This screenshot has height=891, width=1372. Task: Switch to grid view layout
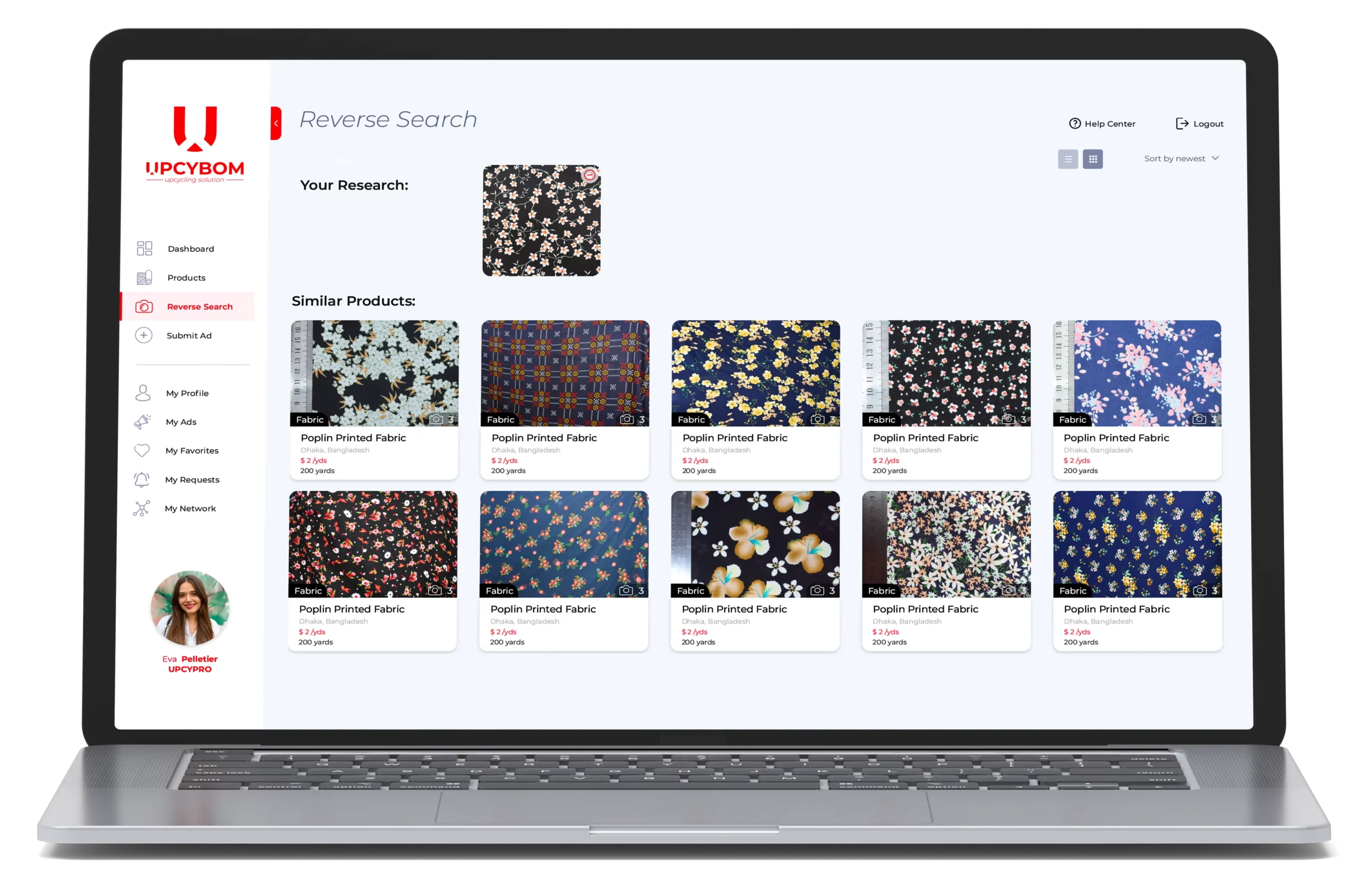click(1092, 159)
